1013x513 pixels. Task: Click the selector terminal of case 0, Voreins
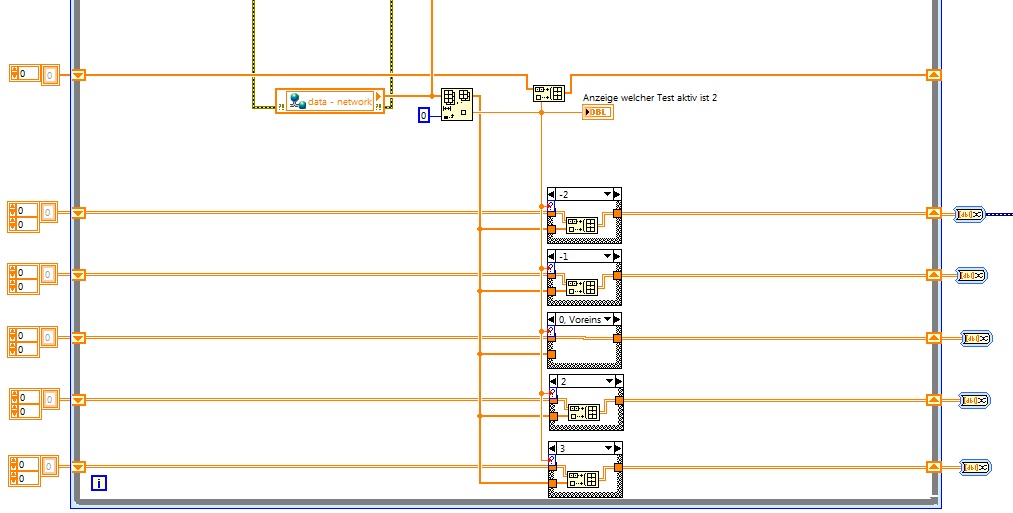551,331
